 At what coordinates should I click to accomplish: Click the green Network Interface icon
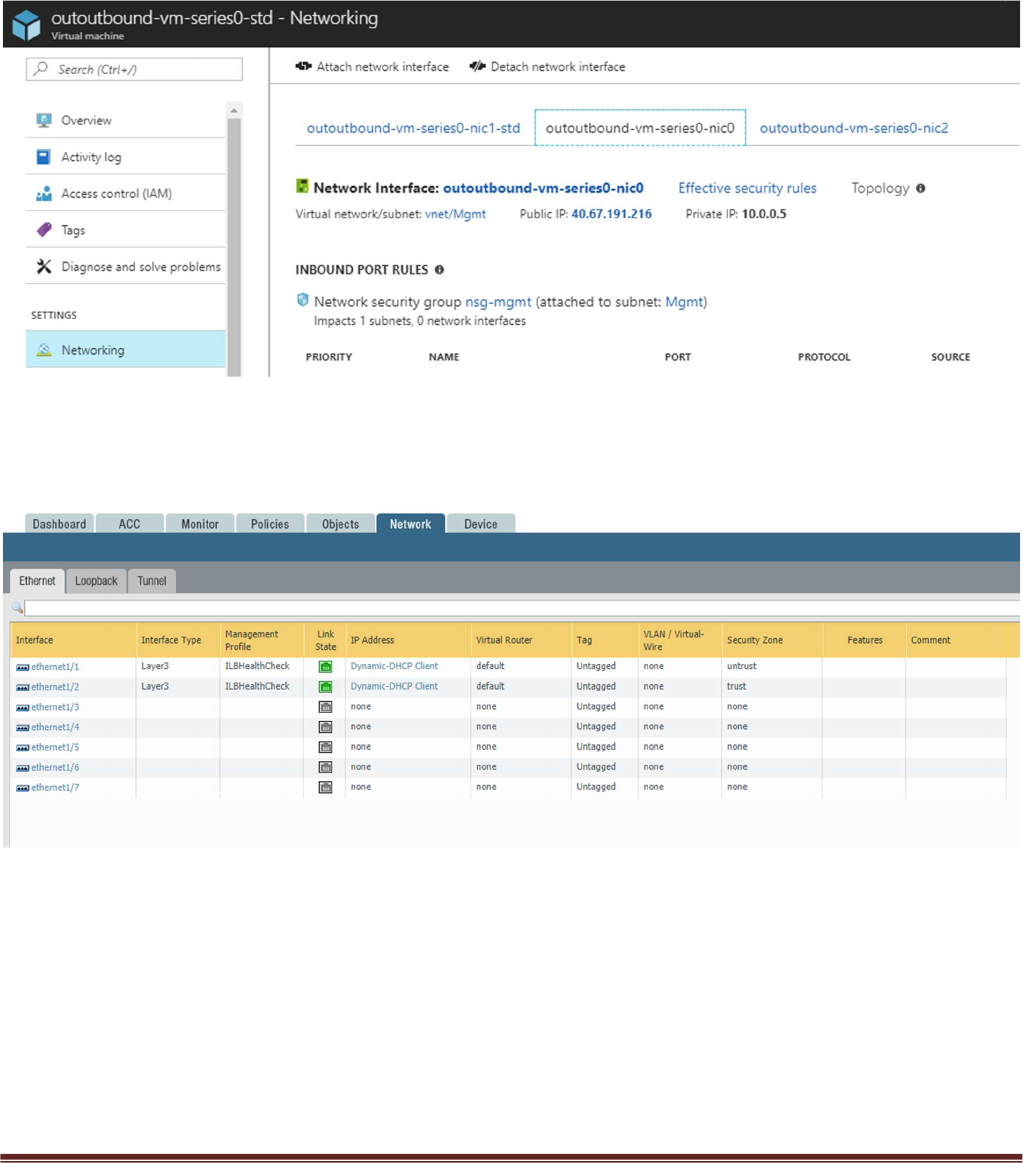click(x=302, y=186)
